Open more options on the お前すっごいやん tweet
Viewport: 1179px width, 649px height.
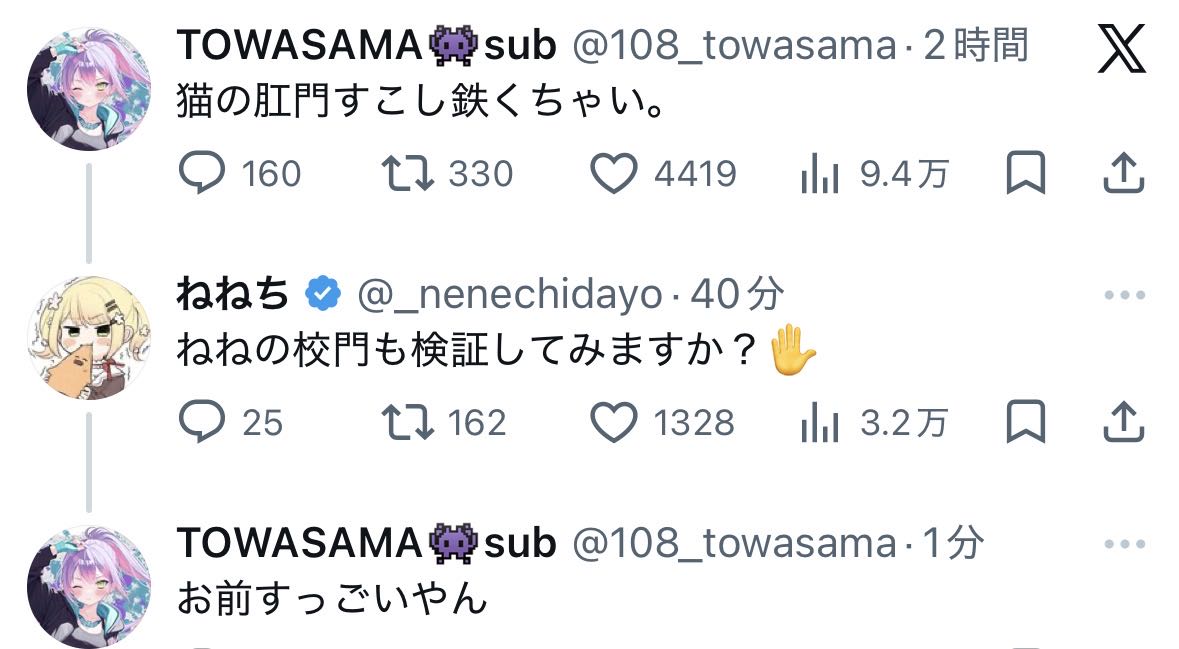click(1123, 545)
